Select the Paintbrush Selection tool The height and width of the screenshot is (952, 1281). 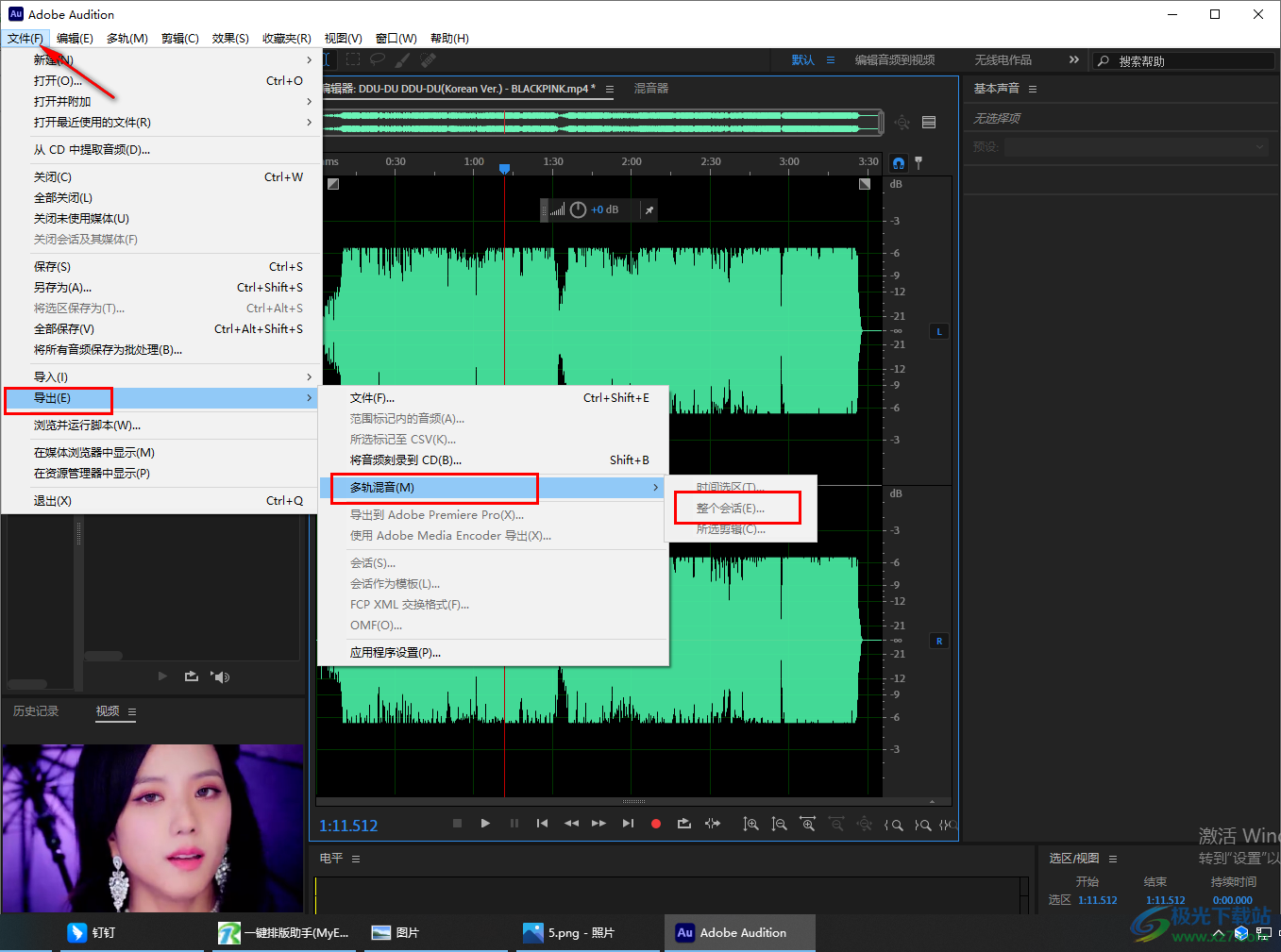[403, 59]
